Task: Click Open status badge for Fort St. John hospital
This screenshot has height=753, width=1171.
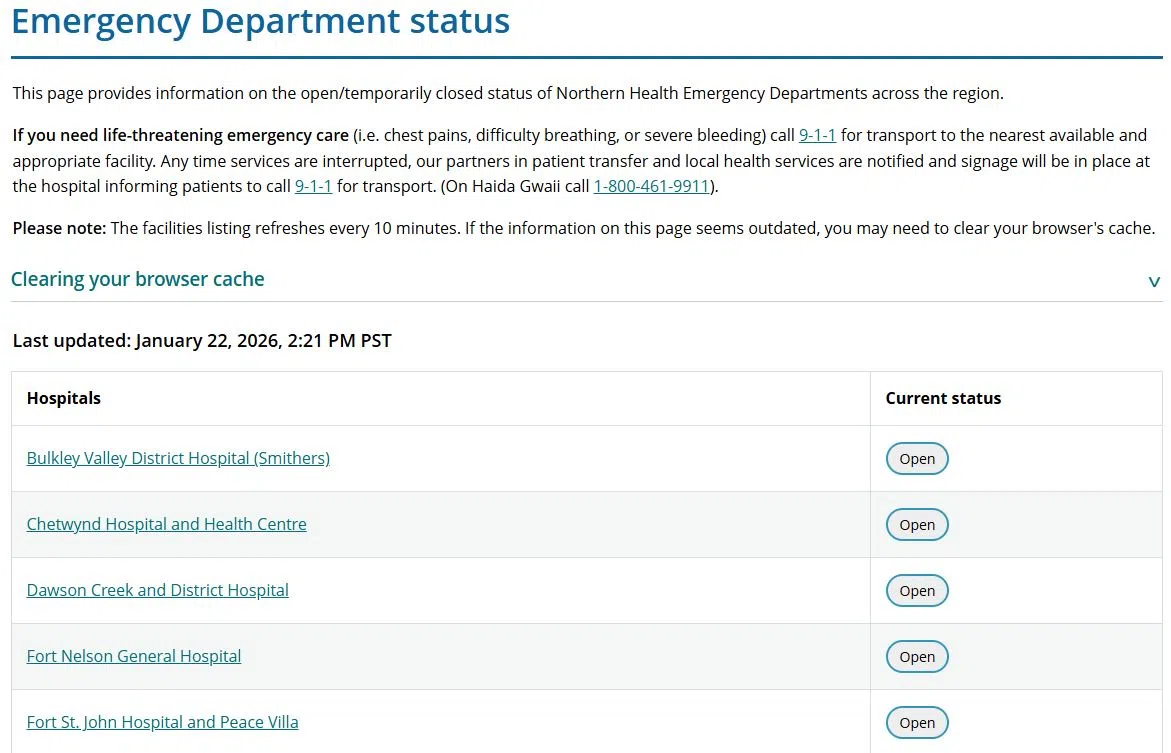Action: point(916,723)
